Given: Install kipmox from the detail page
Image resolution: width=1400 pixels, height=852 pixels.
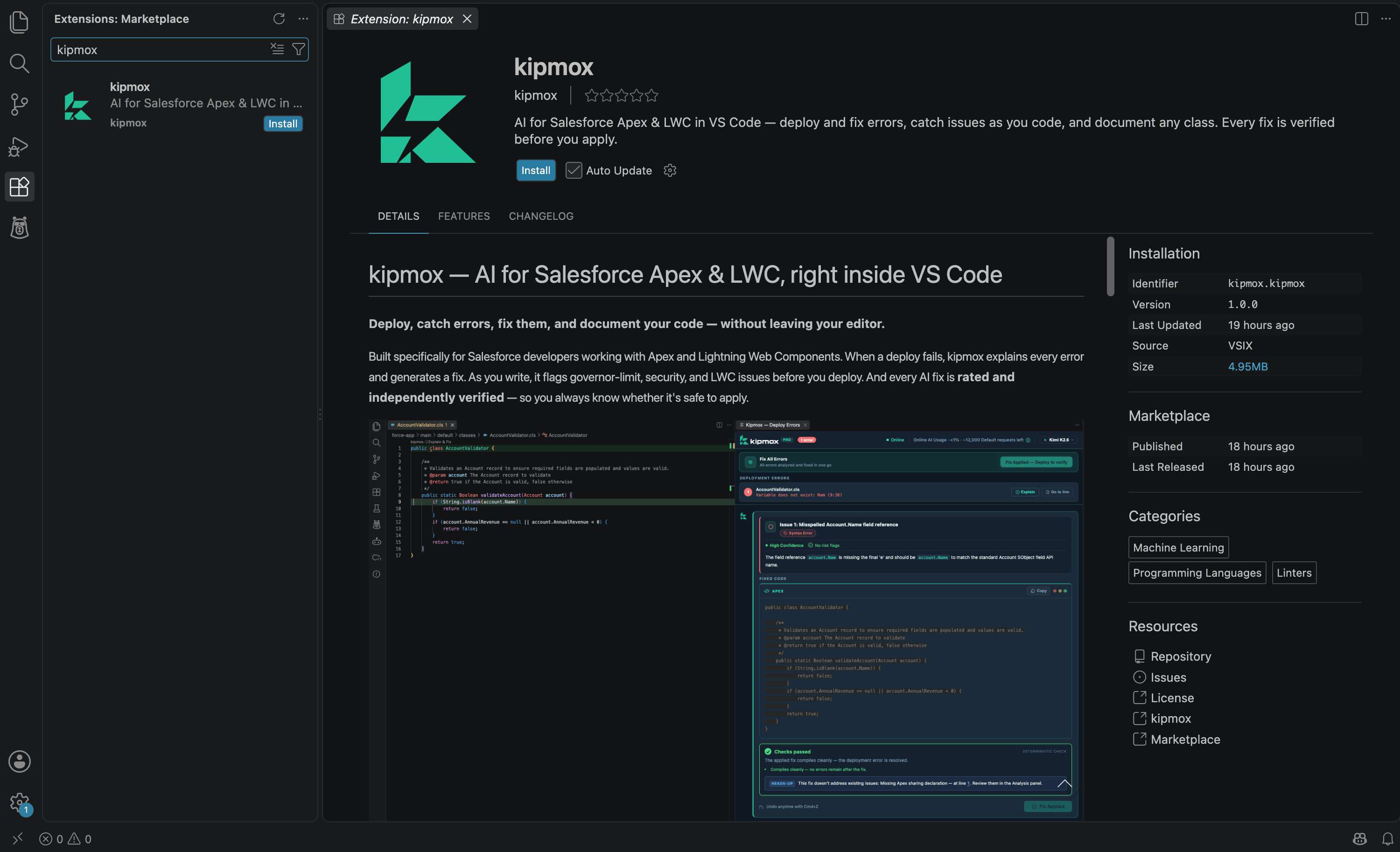Looking at the screenshot, I should [x=536, y=170].
